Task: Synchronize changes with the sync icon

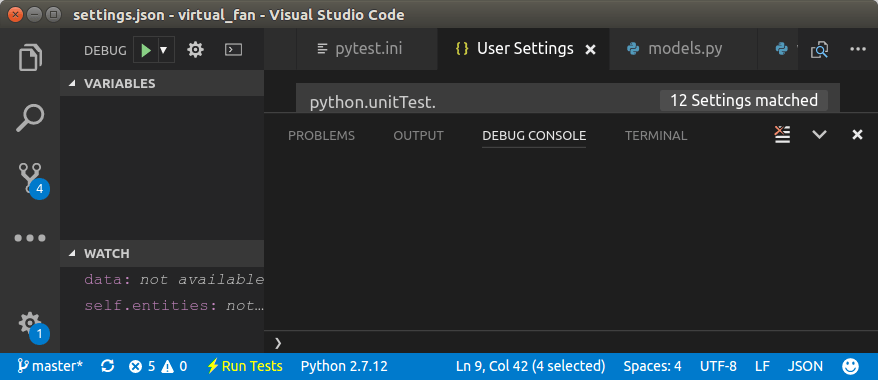Action: click(x=108, y=367)
